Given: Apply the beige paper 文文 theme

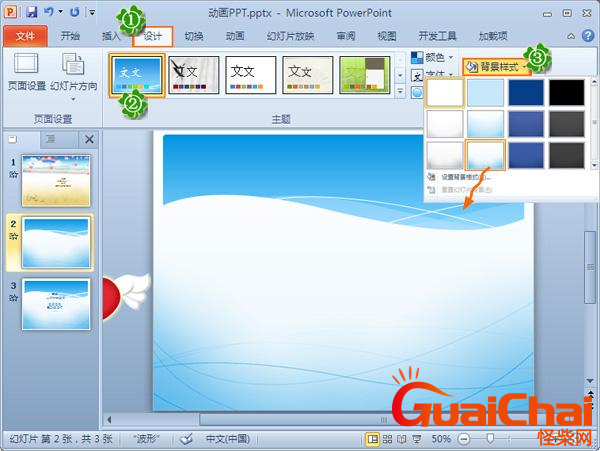Looking at the screenshot, I should (x=308, y=75).
